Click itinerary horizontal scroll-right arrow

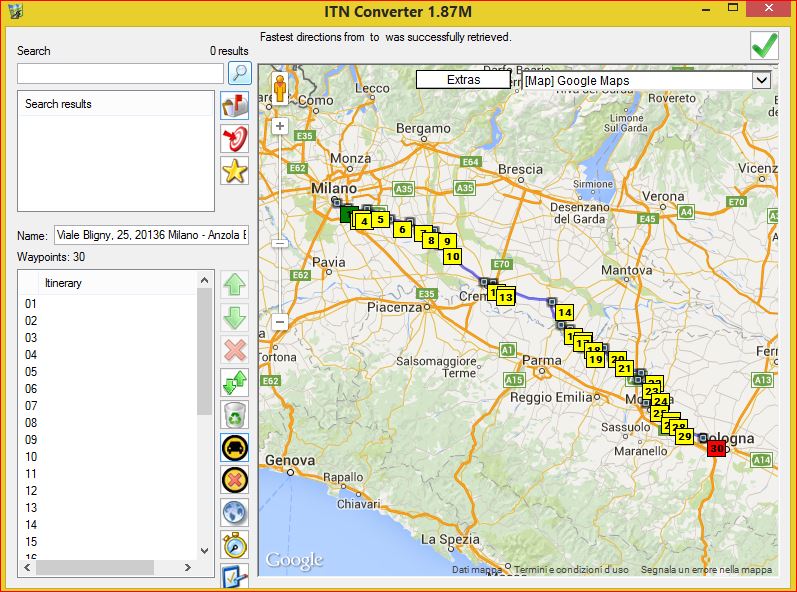coord(188,568)
